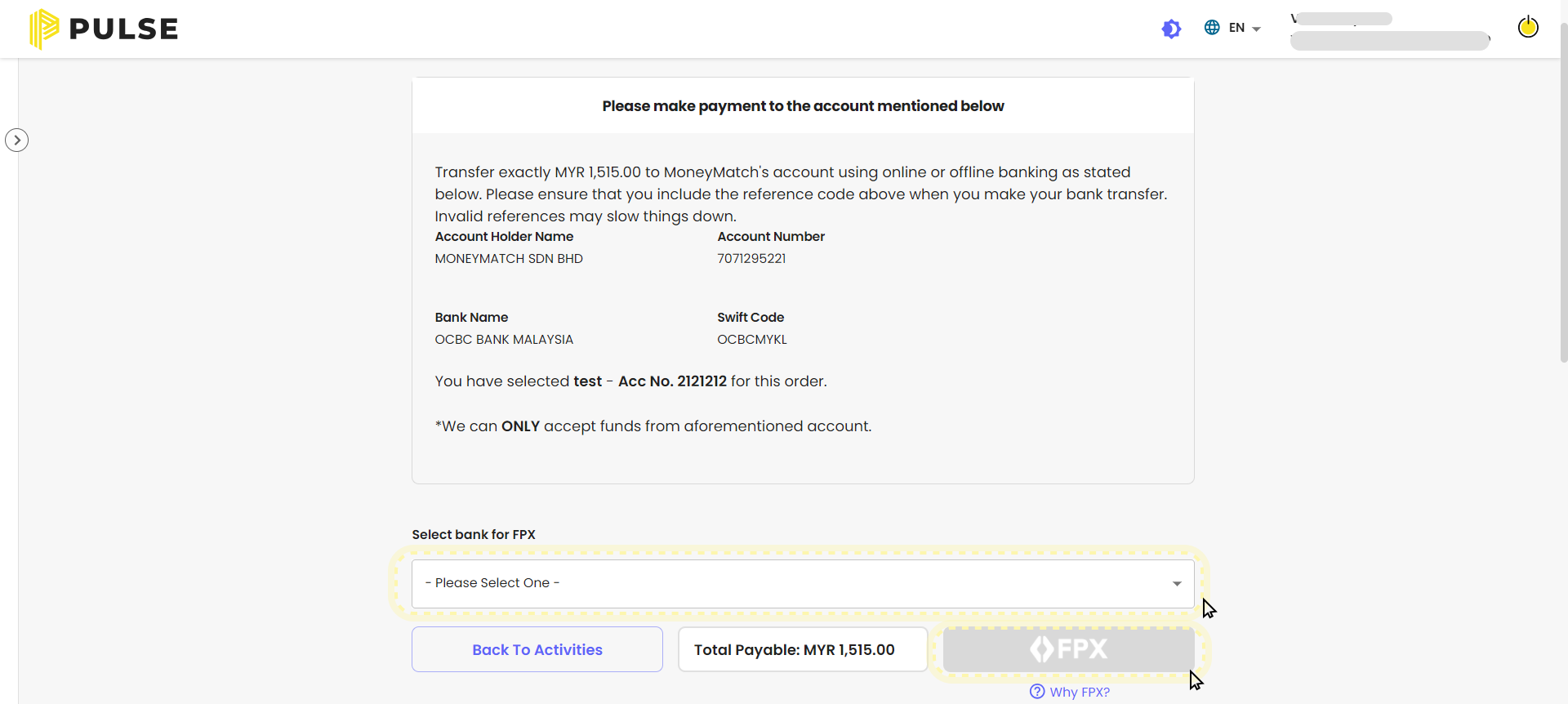The image size is (1568, 704).
Task: Click Acc No. 2121212 text
Action: coord(672,381)
